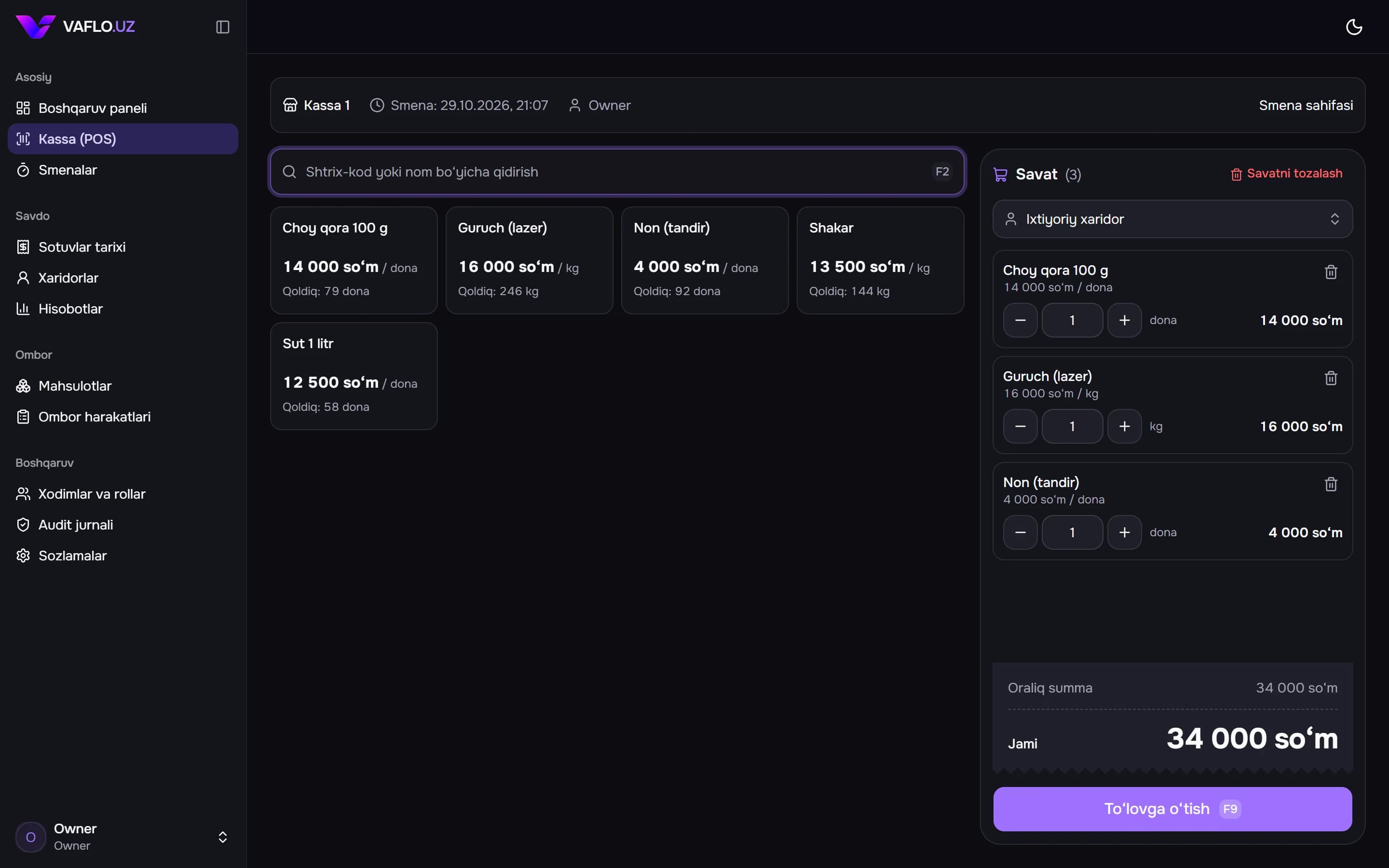This screenshot has height=868, width=1389.
Task: Open the Smena sahifasi link
Action: pyautogui.click(x=1305, y=106)
